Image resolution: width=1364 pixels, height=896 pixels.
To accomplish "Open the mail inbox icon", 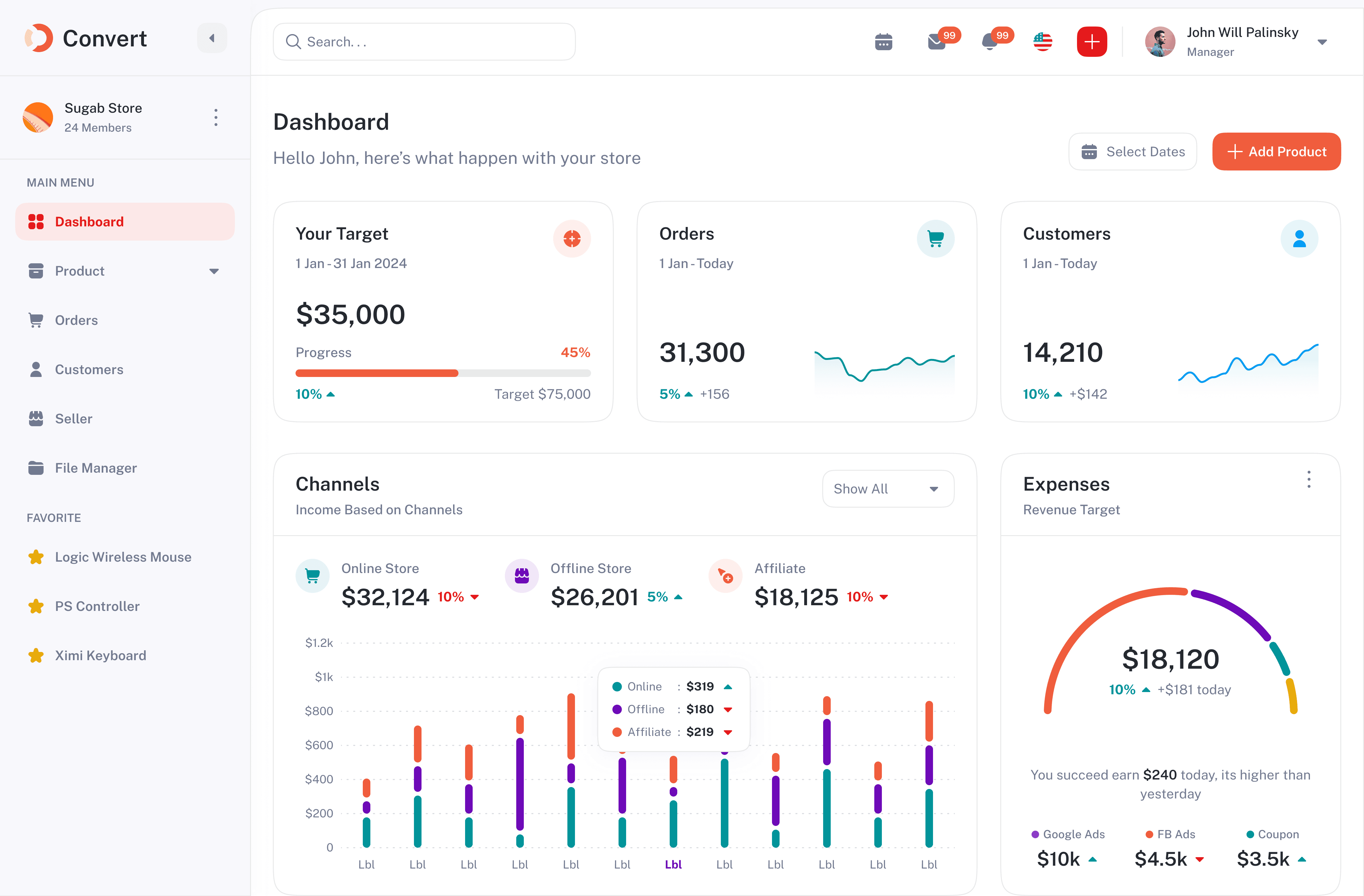I will (936, 42).
